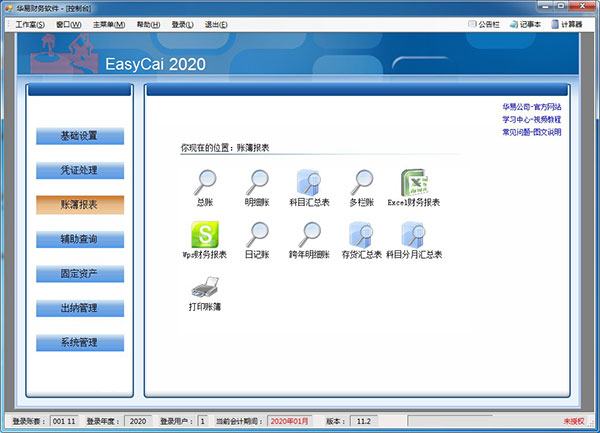Click the 打印账簿 printer icon
Viewport: 600px width, 433px height.
(x=206, y=288)
